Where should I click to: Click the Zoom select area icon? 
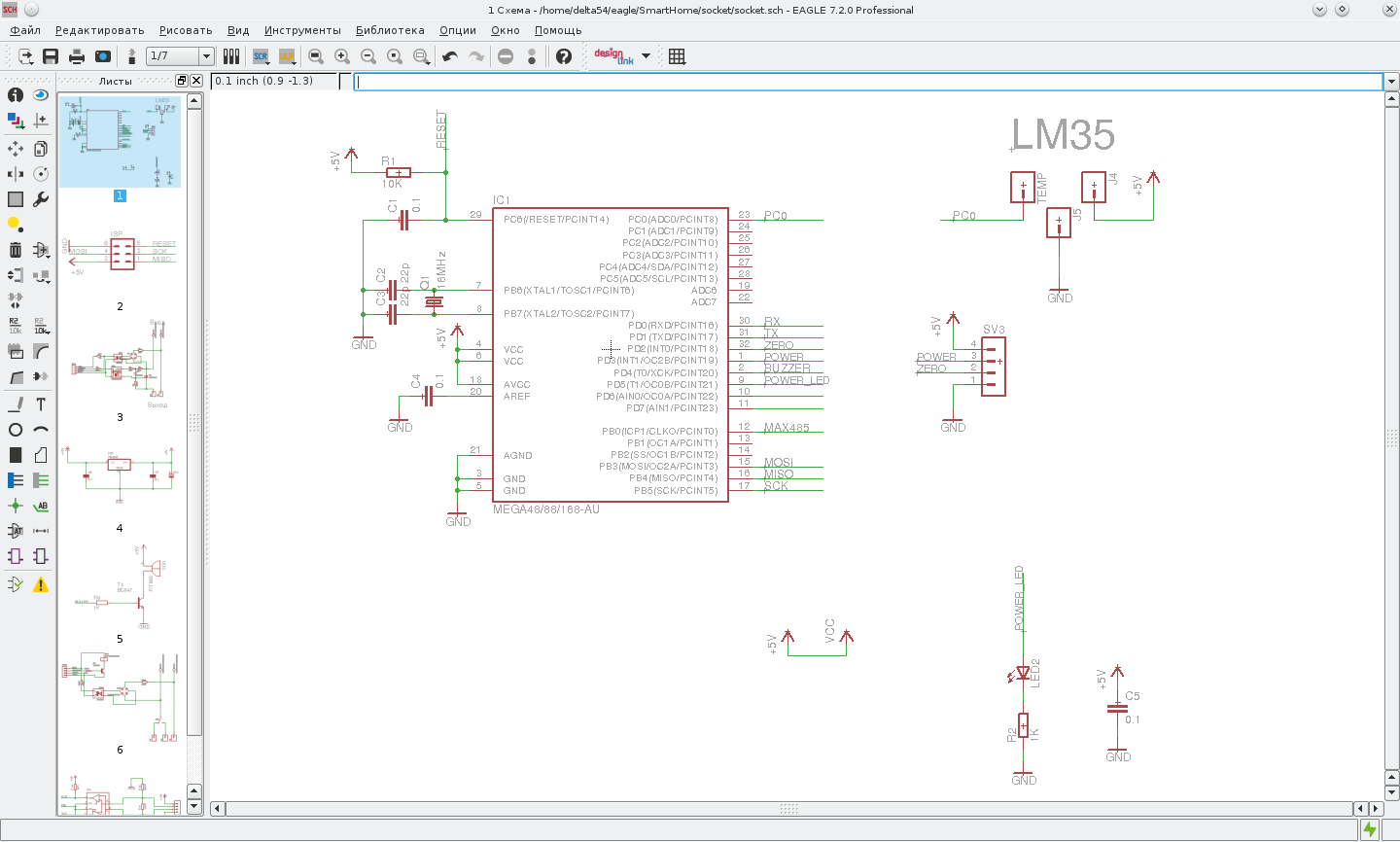[x=421, y=56]
